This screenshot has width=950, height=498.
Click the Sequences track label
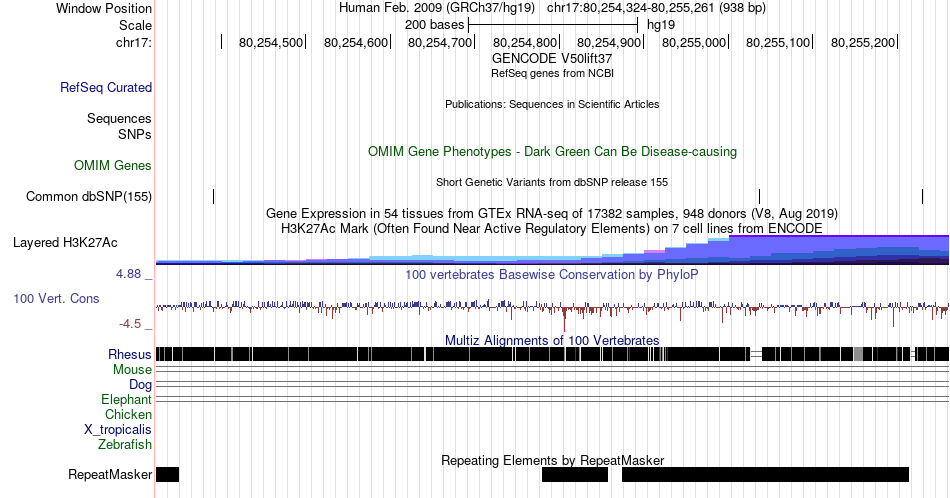point(119,118)
